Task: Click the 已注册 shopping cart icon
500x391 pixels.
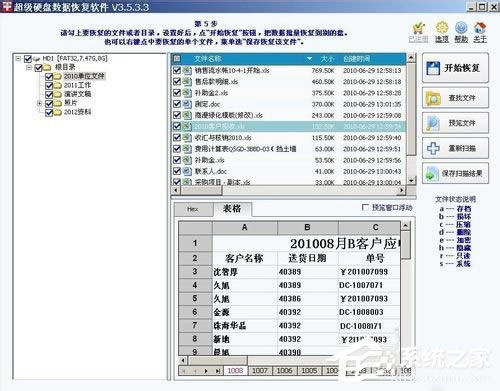Action: 418,28
